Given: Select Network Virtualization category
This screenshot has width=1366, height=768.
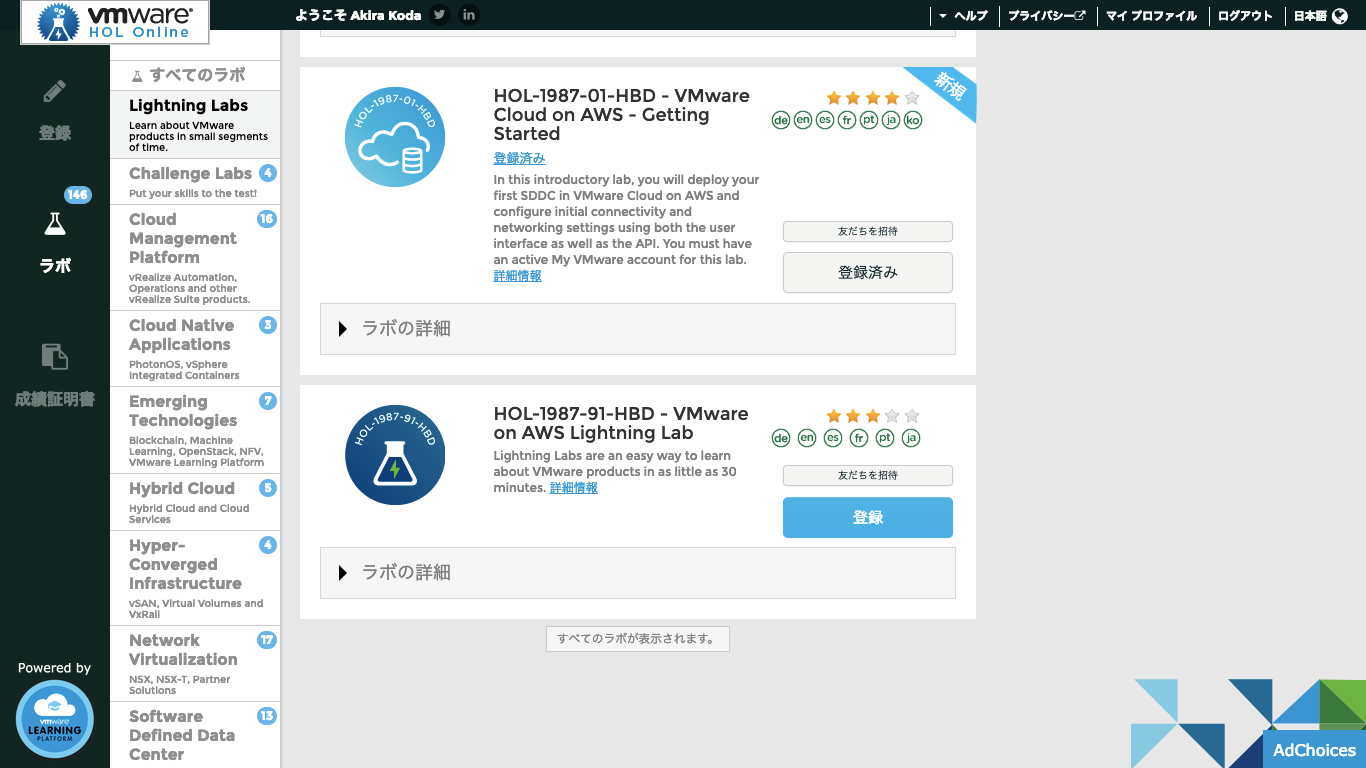Looking at the screenshot, I should tap(183, 650).
